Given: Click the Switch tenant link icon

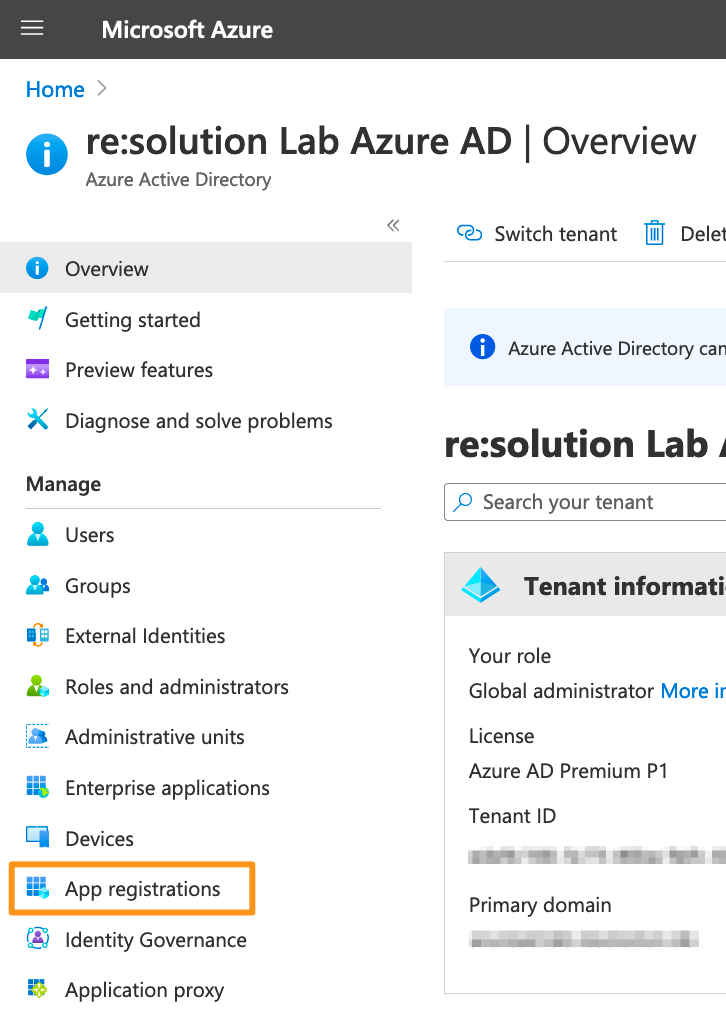Looking at the screenshot, I should click(x=469, y=232).
